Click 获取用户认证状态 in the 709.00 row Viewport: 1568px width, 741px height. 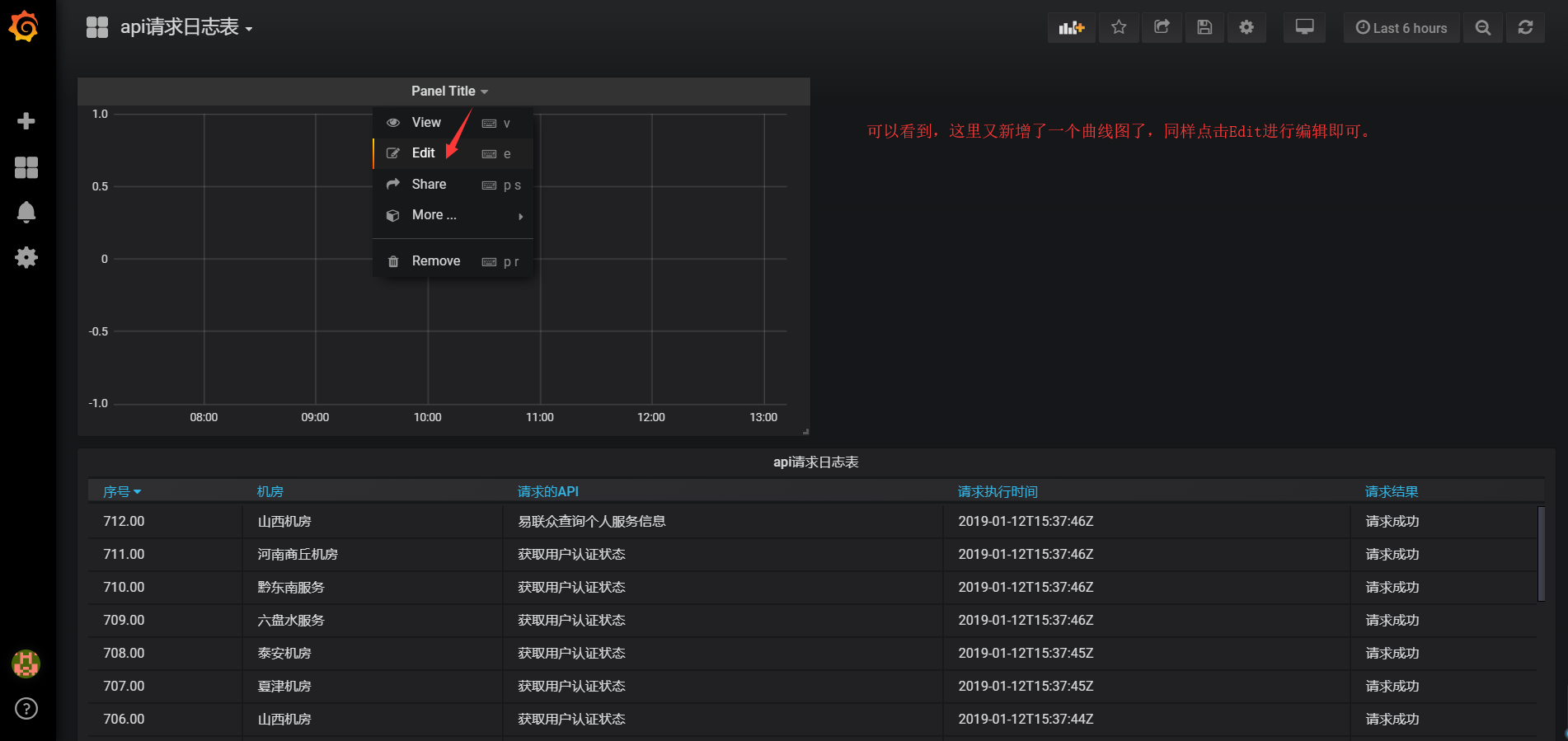click(571, 620)
